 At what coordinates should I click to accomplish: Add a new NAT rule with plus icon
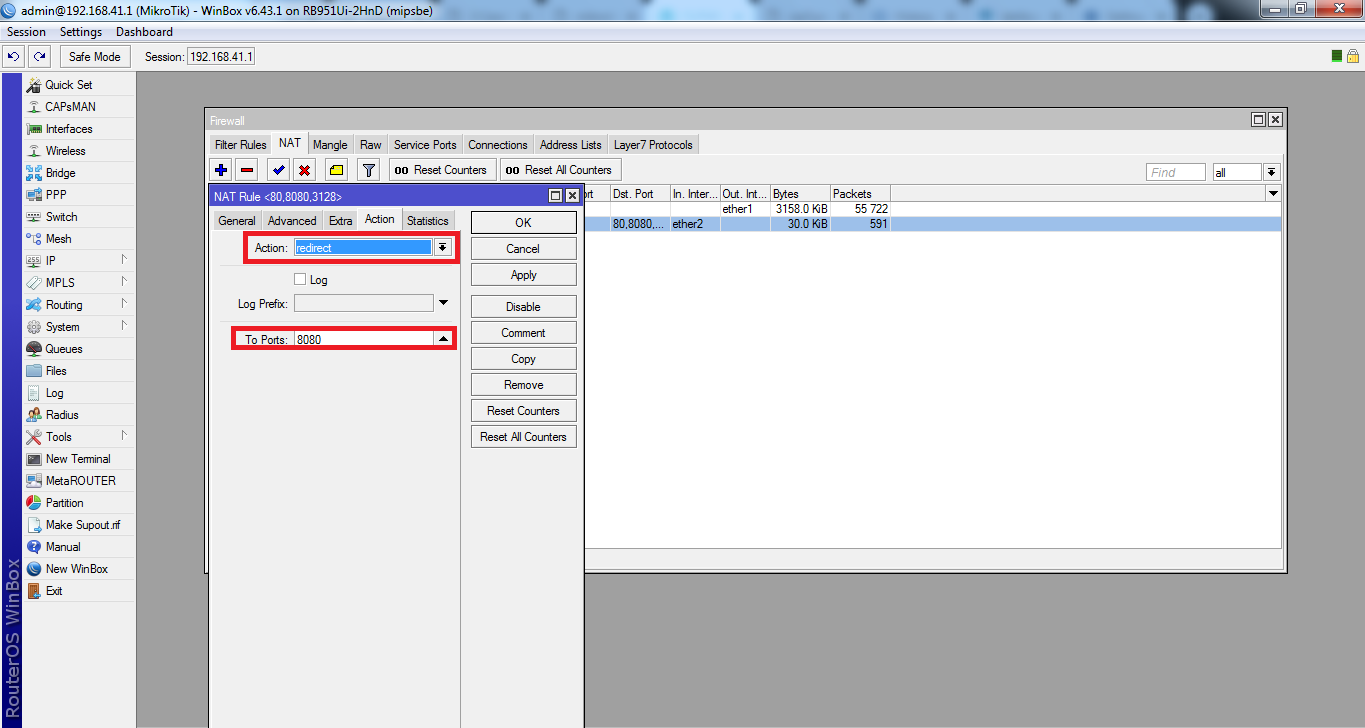click(222, 170)
